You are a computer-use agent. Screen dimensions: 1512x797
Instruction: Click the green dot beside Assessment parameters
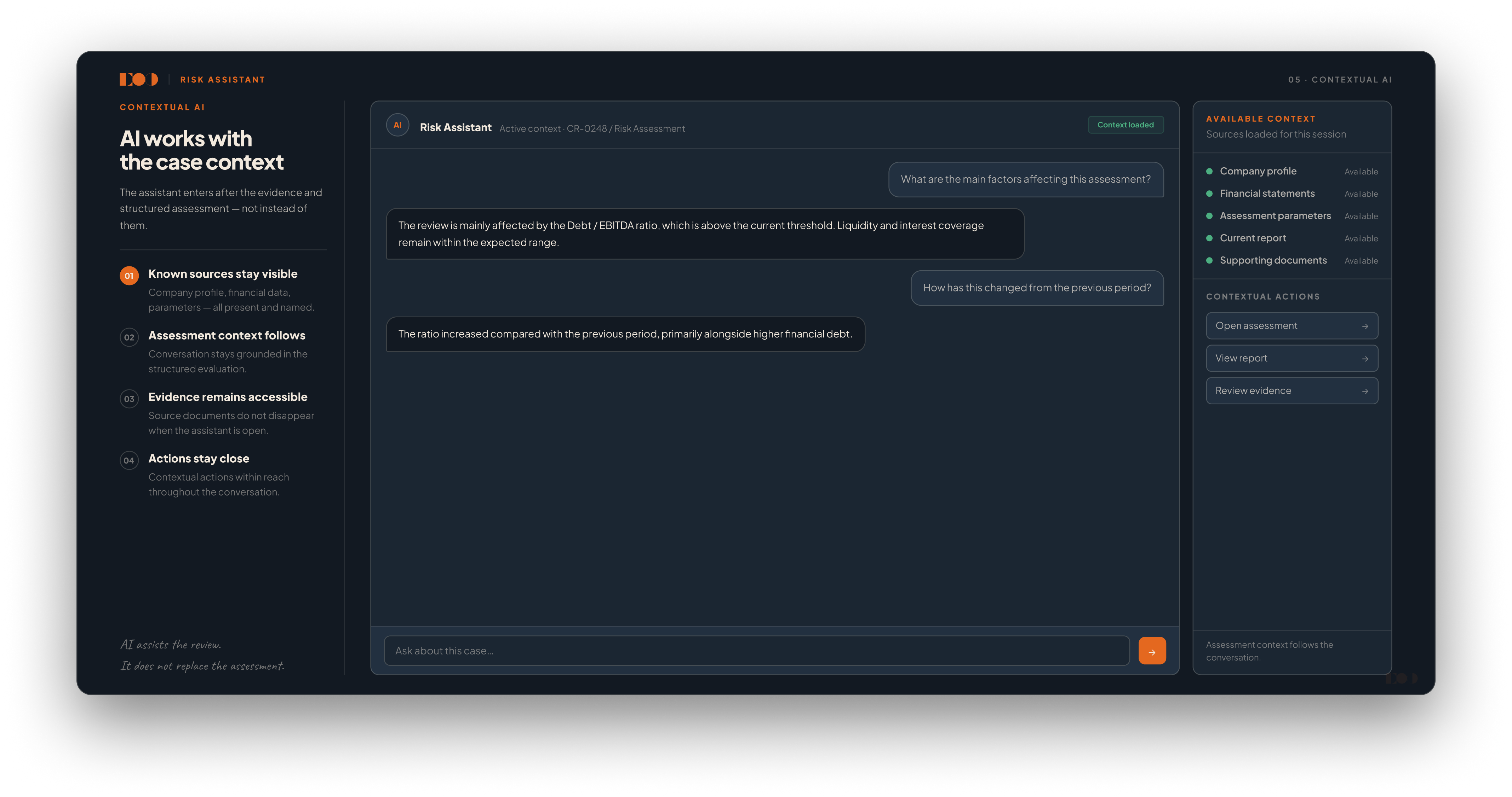pyautogui.click(x=1209, y=216)
